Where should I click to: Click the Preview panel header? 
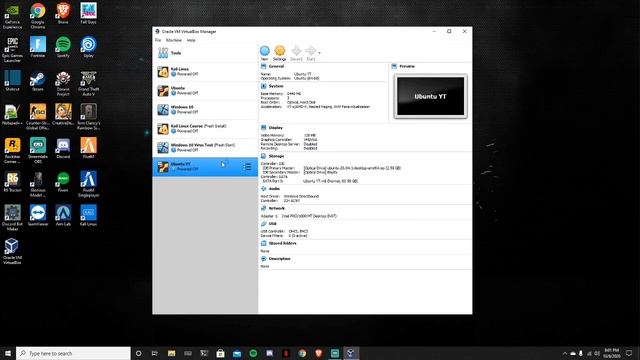point(407,66)
